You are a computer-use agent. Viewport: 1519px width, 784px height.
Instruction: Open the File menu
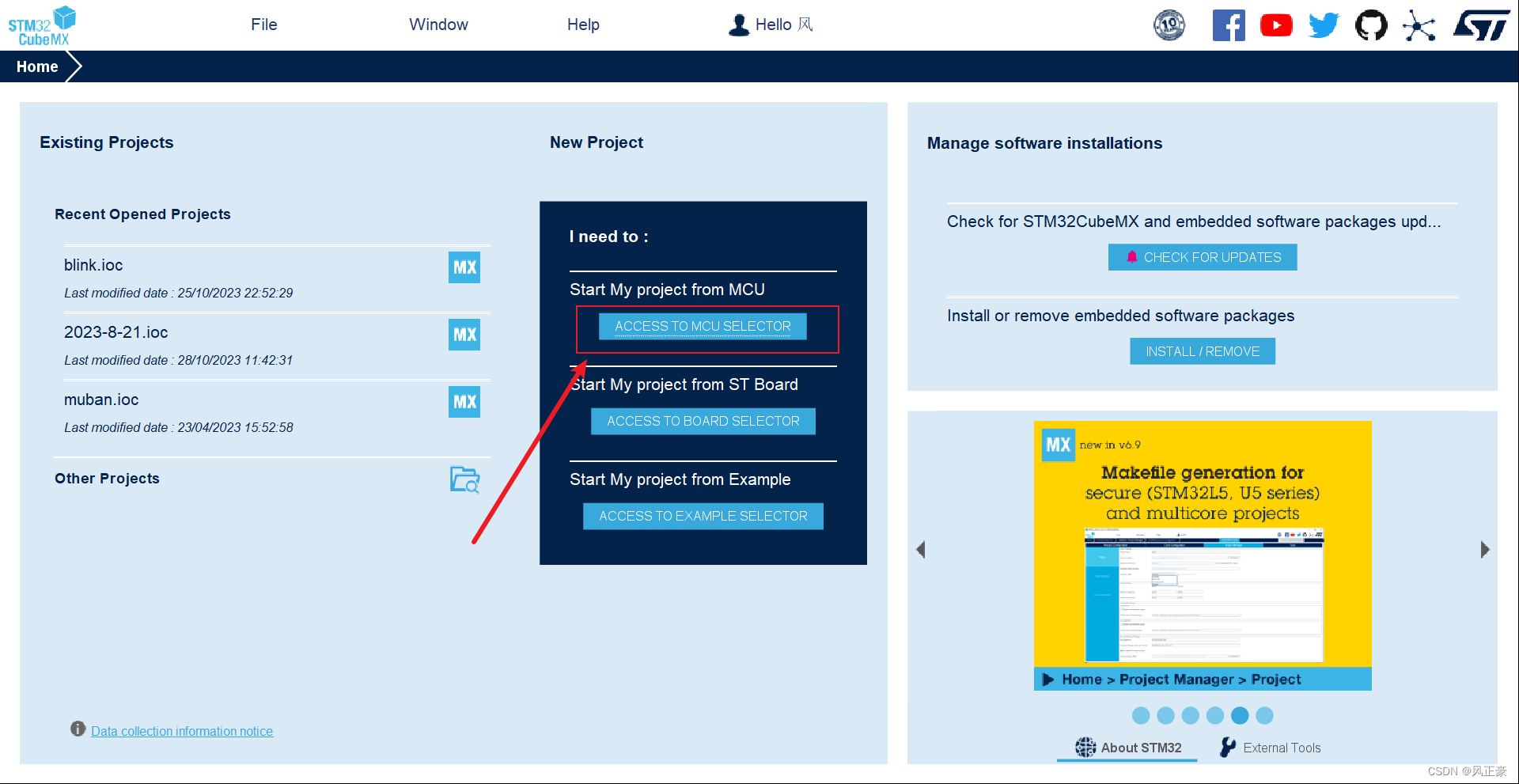coord(264,25)
